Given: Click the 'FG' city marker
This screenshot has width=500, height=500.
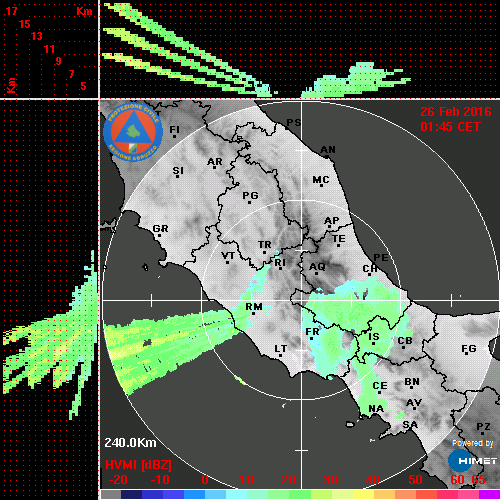Looking at the screenshot, I should click(x=469, y=349).
